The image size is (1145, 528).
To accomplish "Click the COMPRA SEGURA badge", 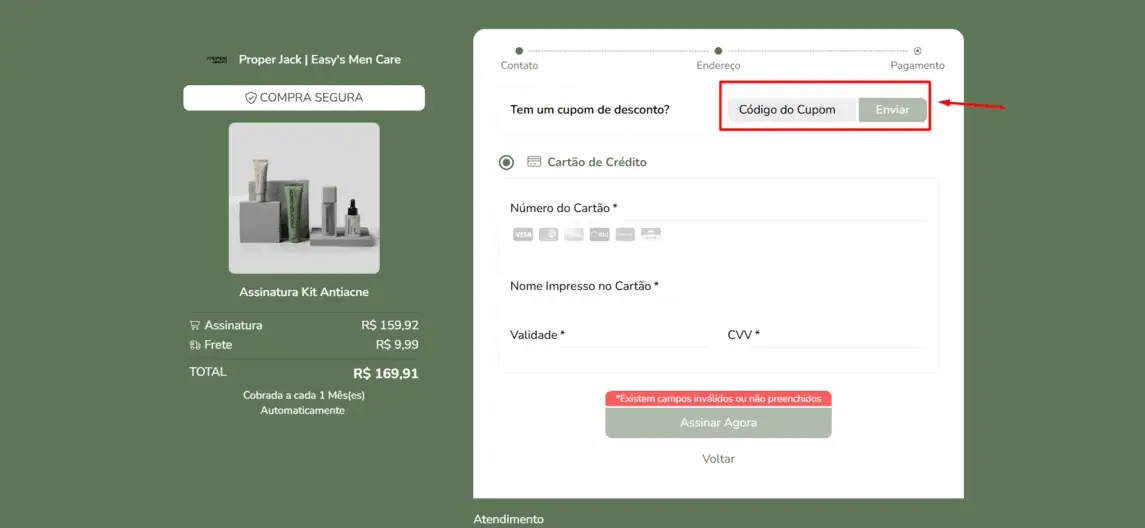I will (x=304, y=98).
